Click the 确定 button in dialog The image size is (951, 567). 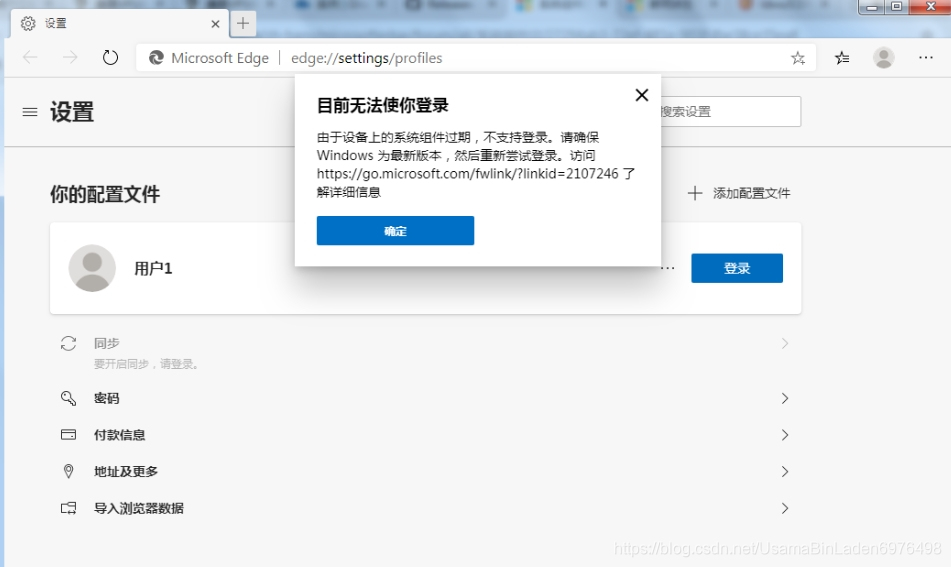(x=395, y=230)
